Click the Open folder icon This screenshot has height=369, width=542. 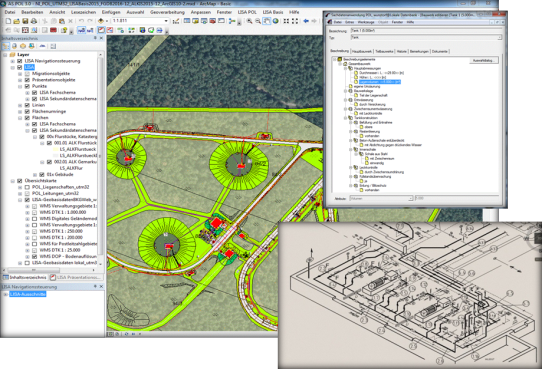pos(17,21)
